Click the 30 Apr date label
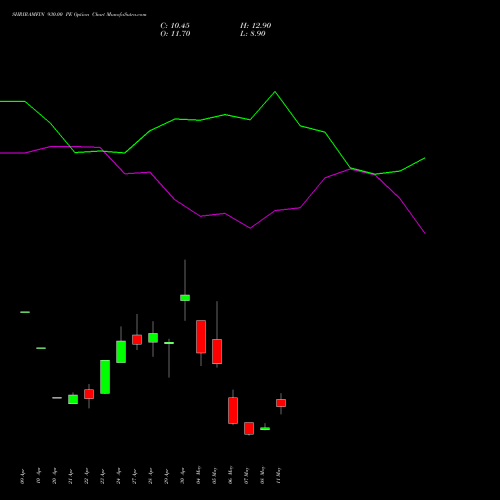The height and width of the screenshot is (500, 500). (182, 476)
